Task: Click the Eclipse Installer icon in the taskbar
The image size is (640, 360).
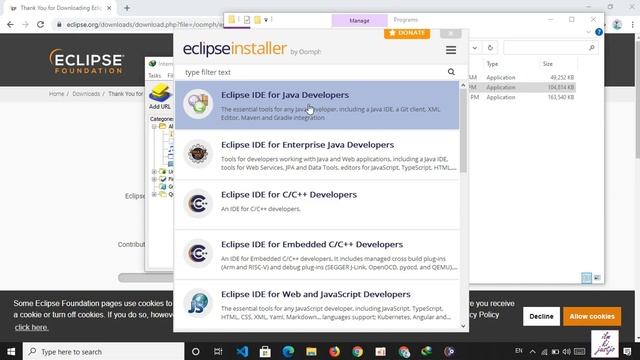Action: (449, 351)
